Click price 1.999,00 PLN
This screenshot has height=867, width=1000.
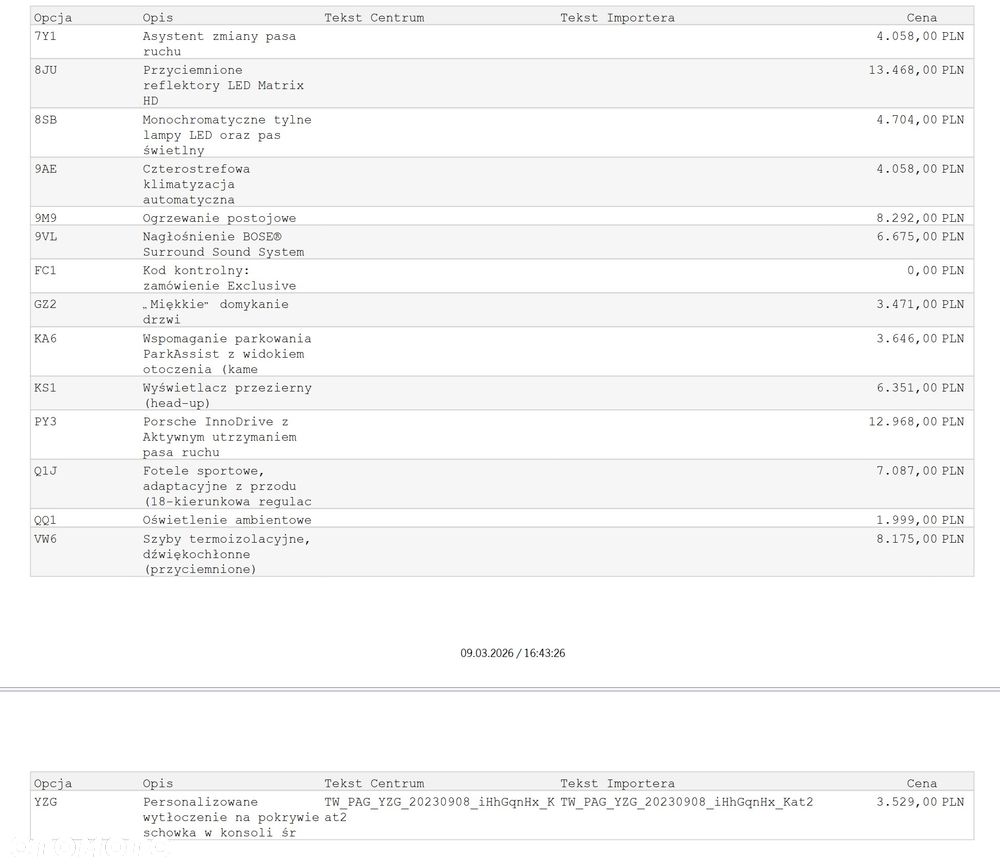920,520
